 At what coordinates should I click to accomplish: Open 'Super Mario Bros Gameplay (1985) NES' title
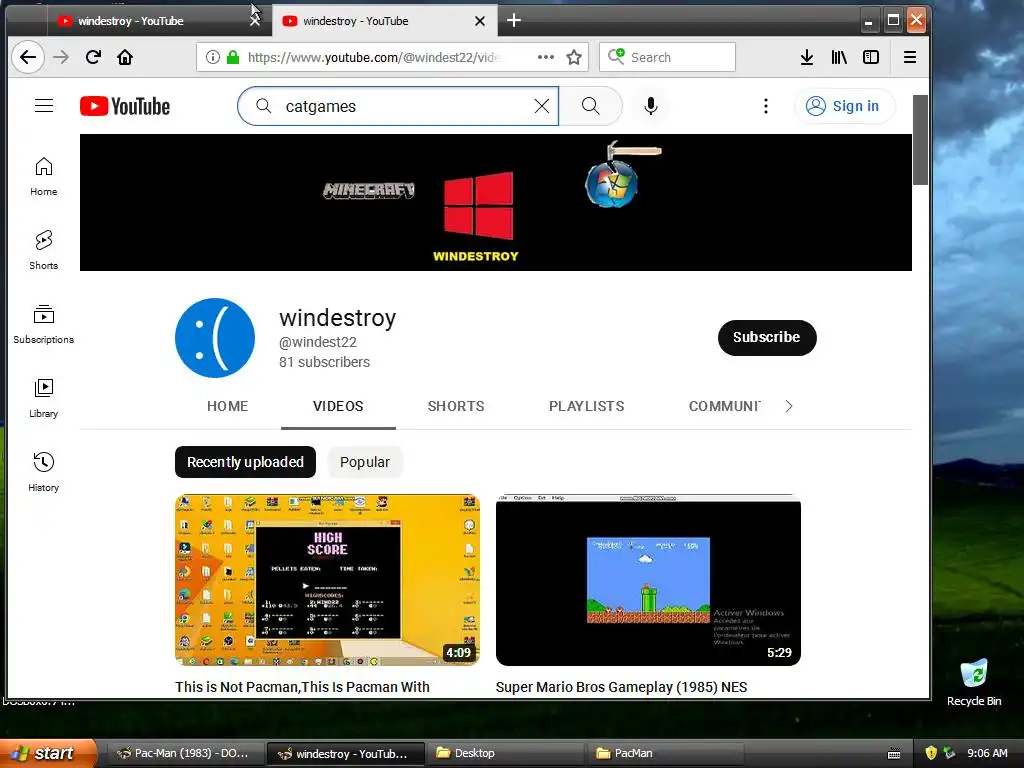click(x=621, y=687)
